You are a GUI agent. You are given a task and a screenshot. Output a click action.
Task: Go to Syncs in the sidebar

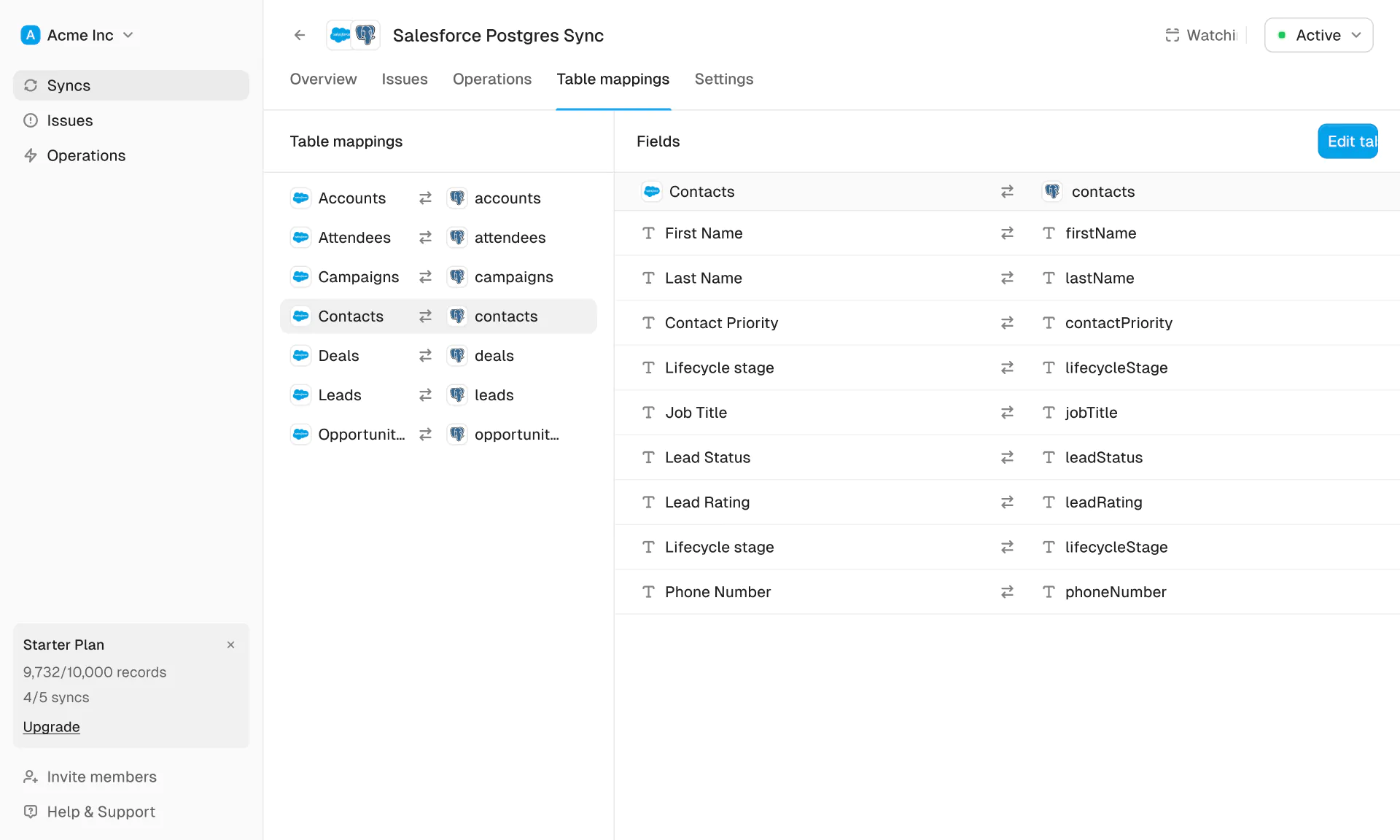[x=131, y=85]
